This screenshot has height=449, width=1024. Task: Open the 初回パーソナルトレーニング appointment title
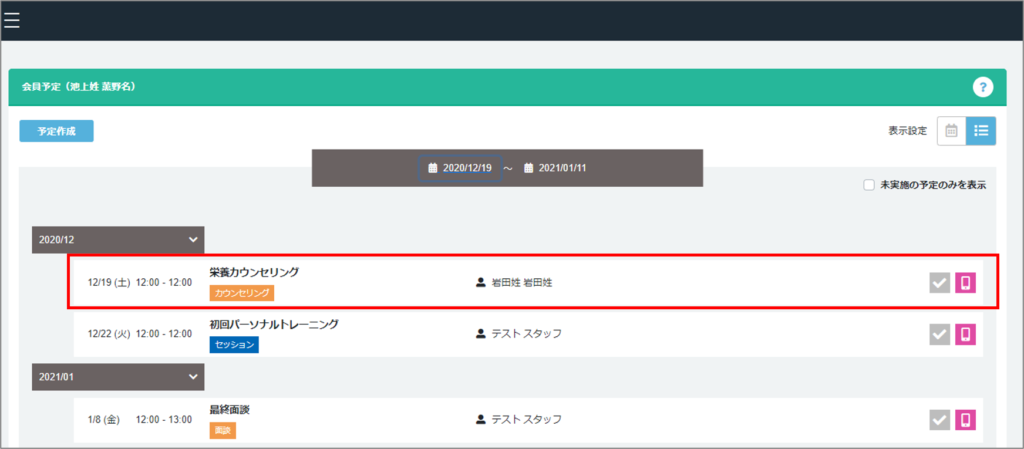[x=274, y=324]
